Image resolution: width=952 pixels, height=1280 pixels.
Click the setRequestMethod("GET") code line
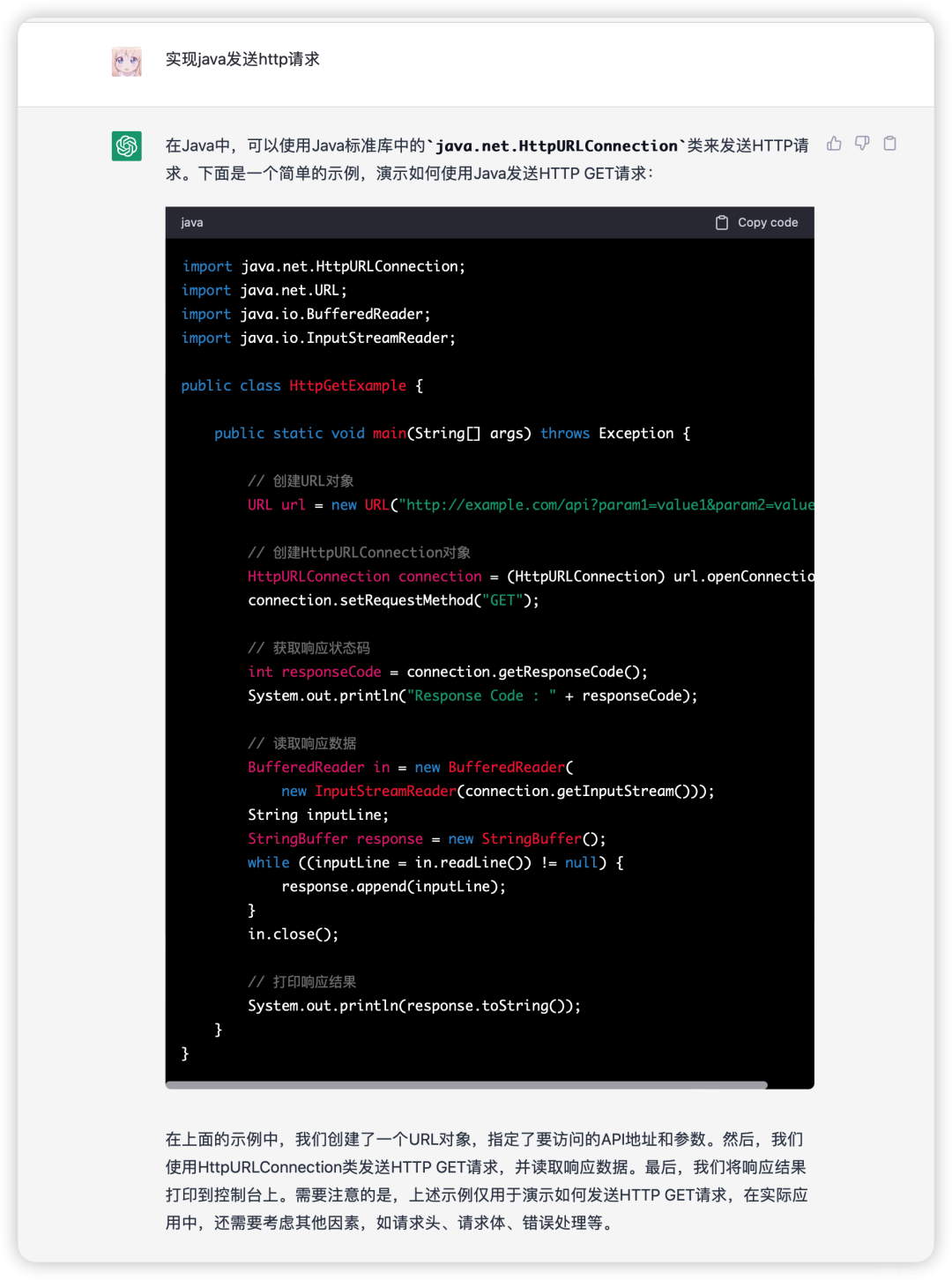tap(393, 600)
